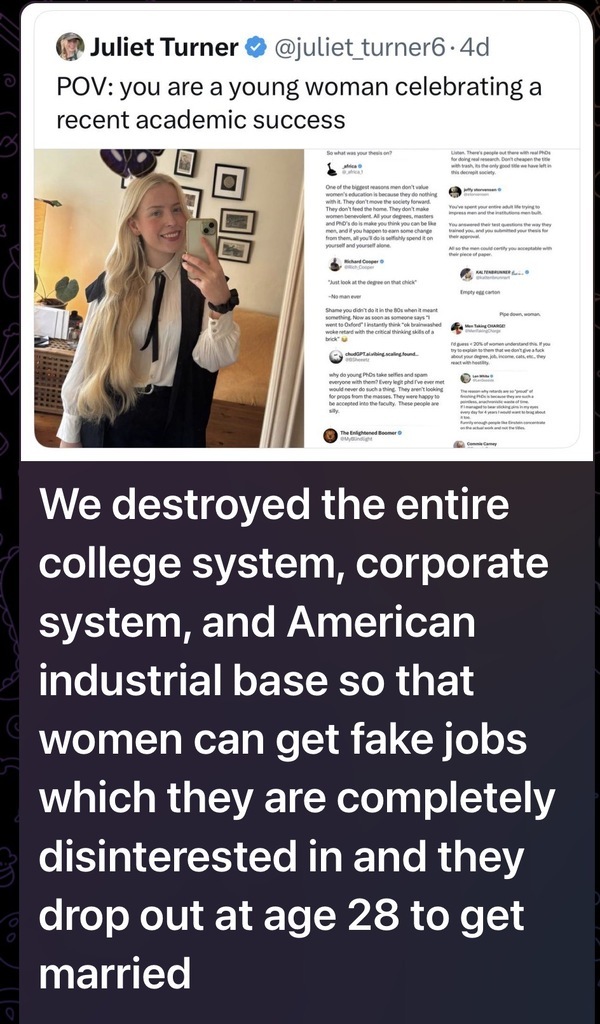Click the jeffy stervensen avatar
Viewport: 600px width, 1024px height.
455,191
